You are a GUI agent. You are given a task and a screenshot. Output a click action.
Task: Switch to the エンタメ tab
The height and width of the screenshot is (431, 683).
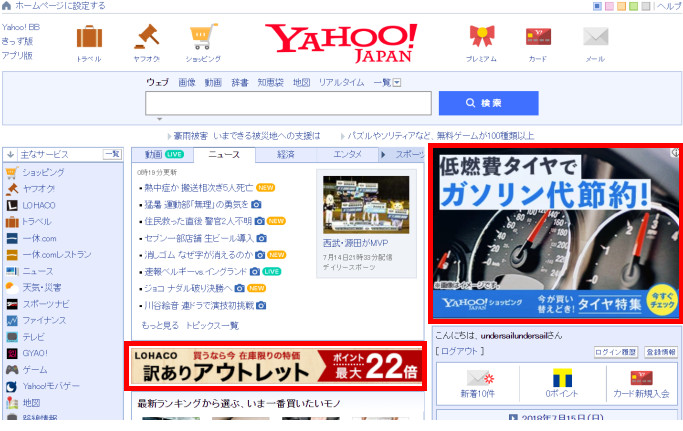pyautogui.click(x=348, y=155)
